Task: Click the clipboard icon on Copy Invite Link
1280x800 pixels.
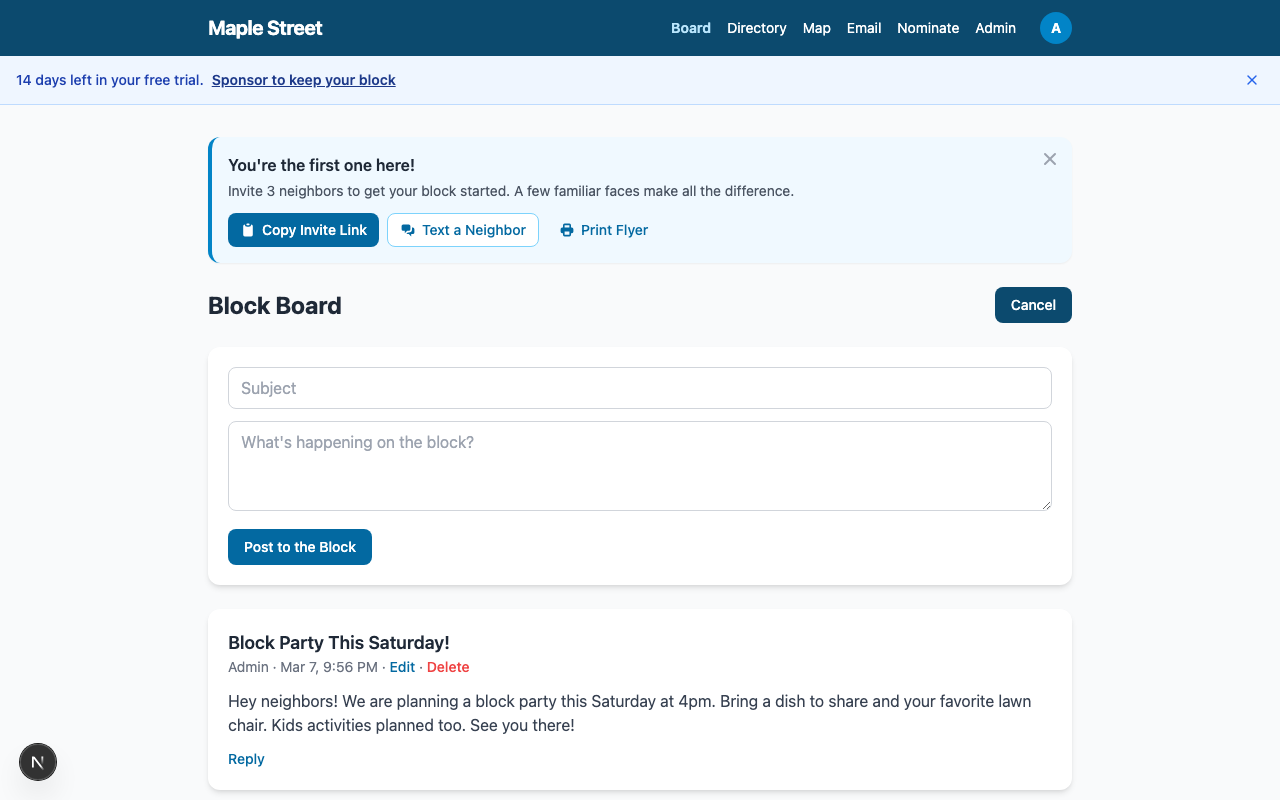Action: [248, 230]
